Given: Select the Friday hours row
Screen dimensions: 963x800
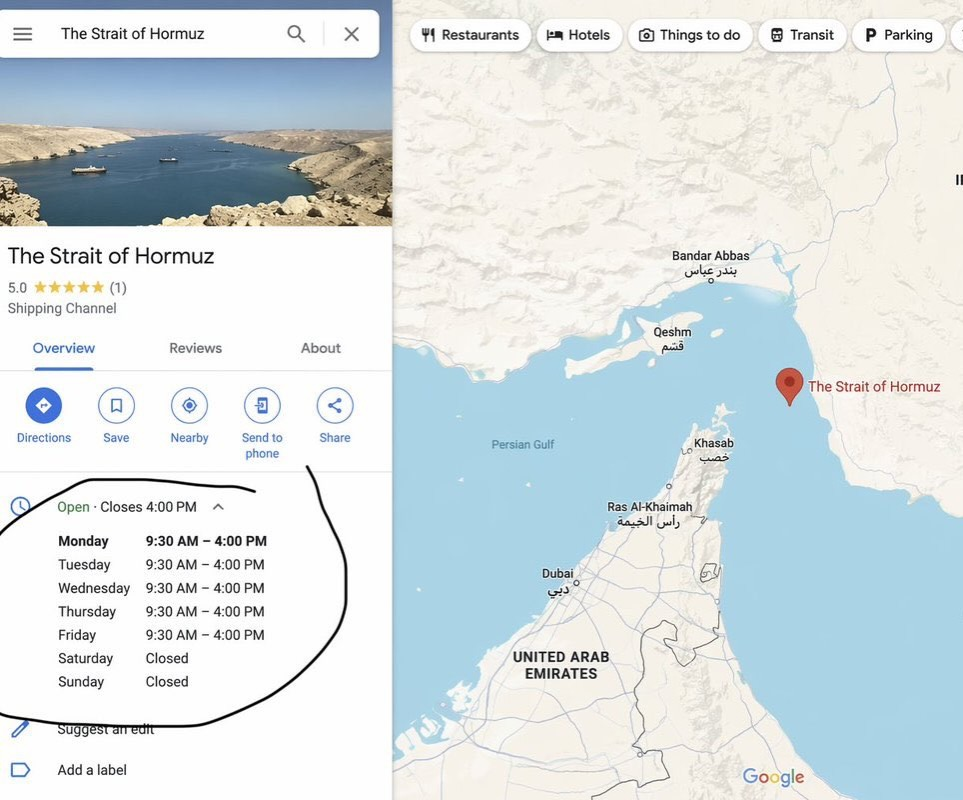Looking at the screenshot, I should 162,635.
